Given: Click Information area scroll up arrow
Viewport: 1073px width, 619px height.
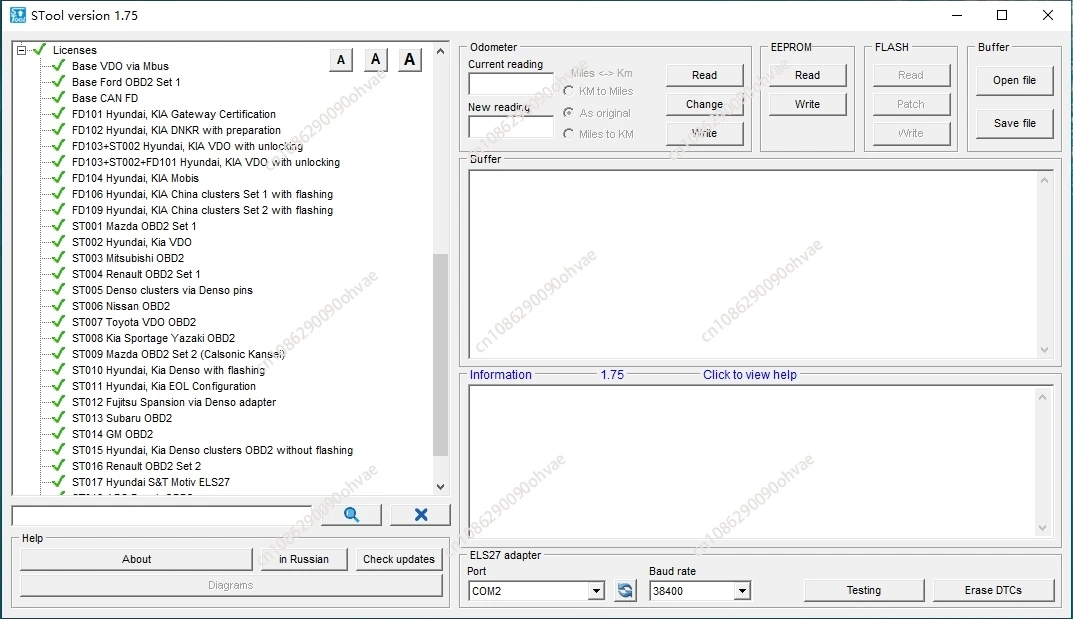Looking at the screenshot, I should [1043, 397].
